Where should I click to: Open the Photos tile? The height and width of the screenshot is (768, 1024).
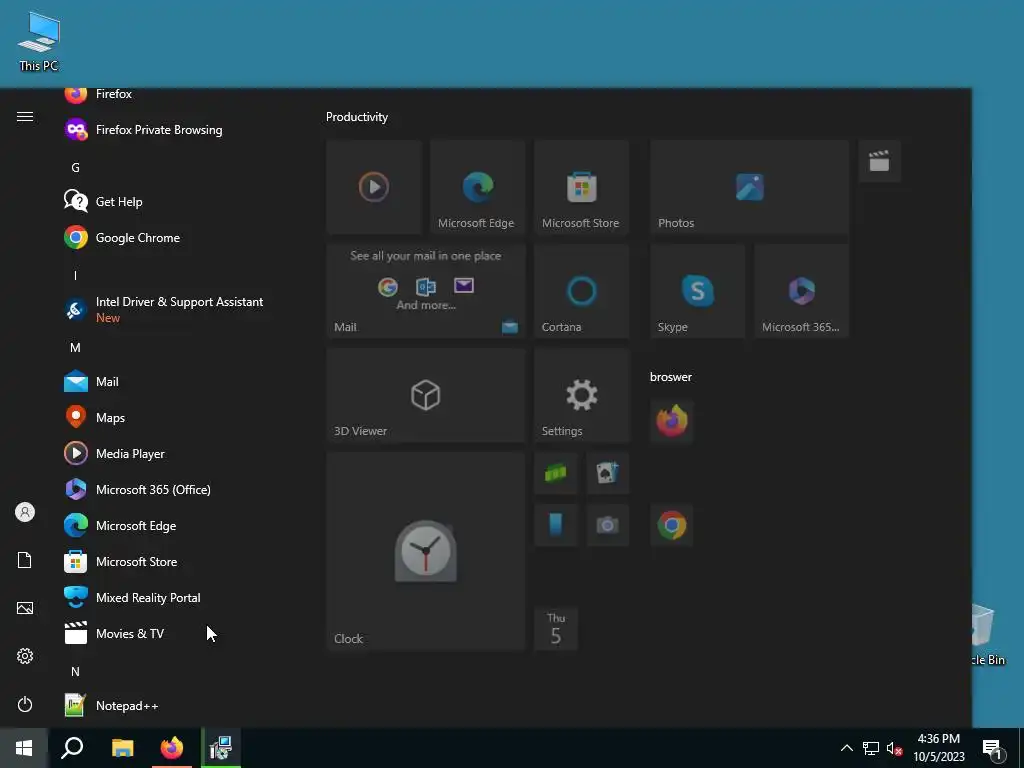tap(749, 187)
